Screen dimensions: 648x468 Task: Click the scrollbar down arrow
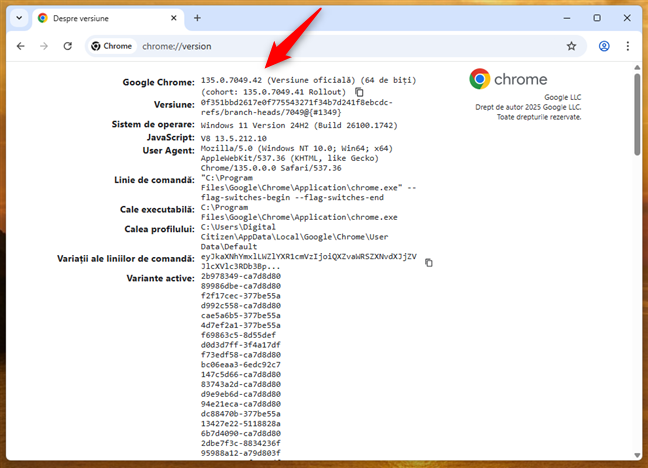(x=637, y=455)
